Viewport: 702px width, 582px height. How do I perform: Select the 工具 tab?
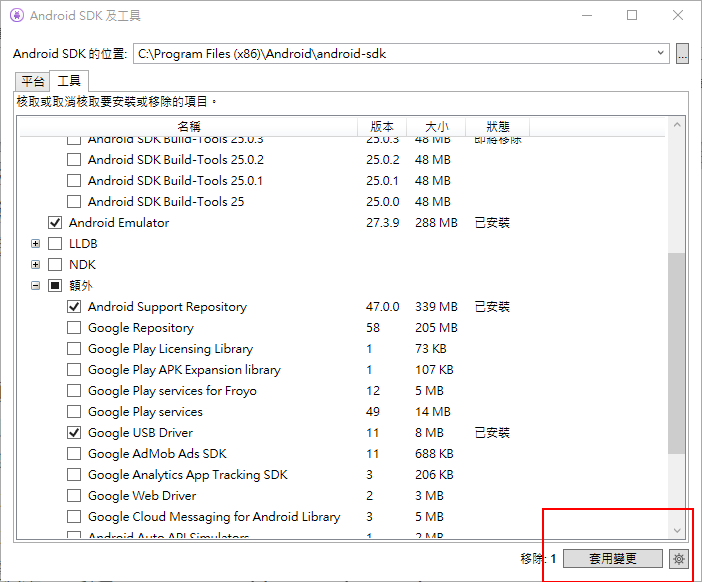pos(69,81)
